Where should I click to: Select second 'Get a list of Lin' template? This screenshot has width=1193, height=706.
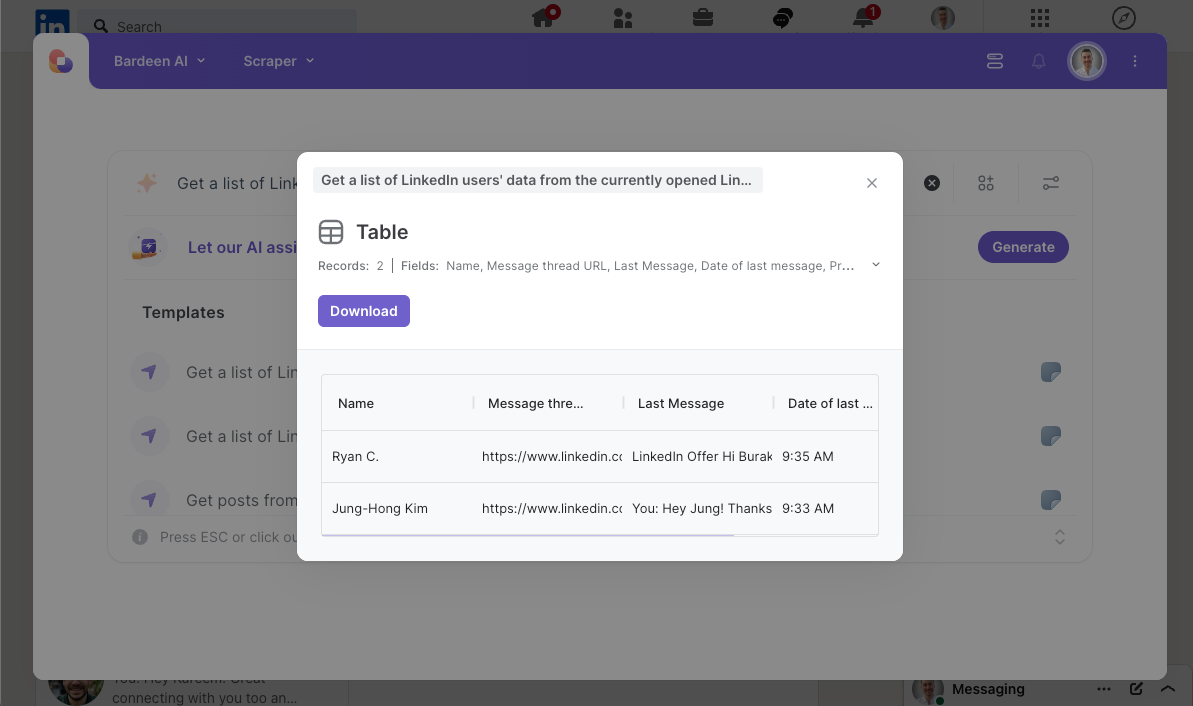(241, 436)
